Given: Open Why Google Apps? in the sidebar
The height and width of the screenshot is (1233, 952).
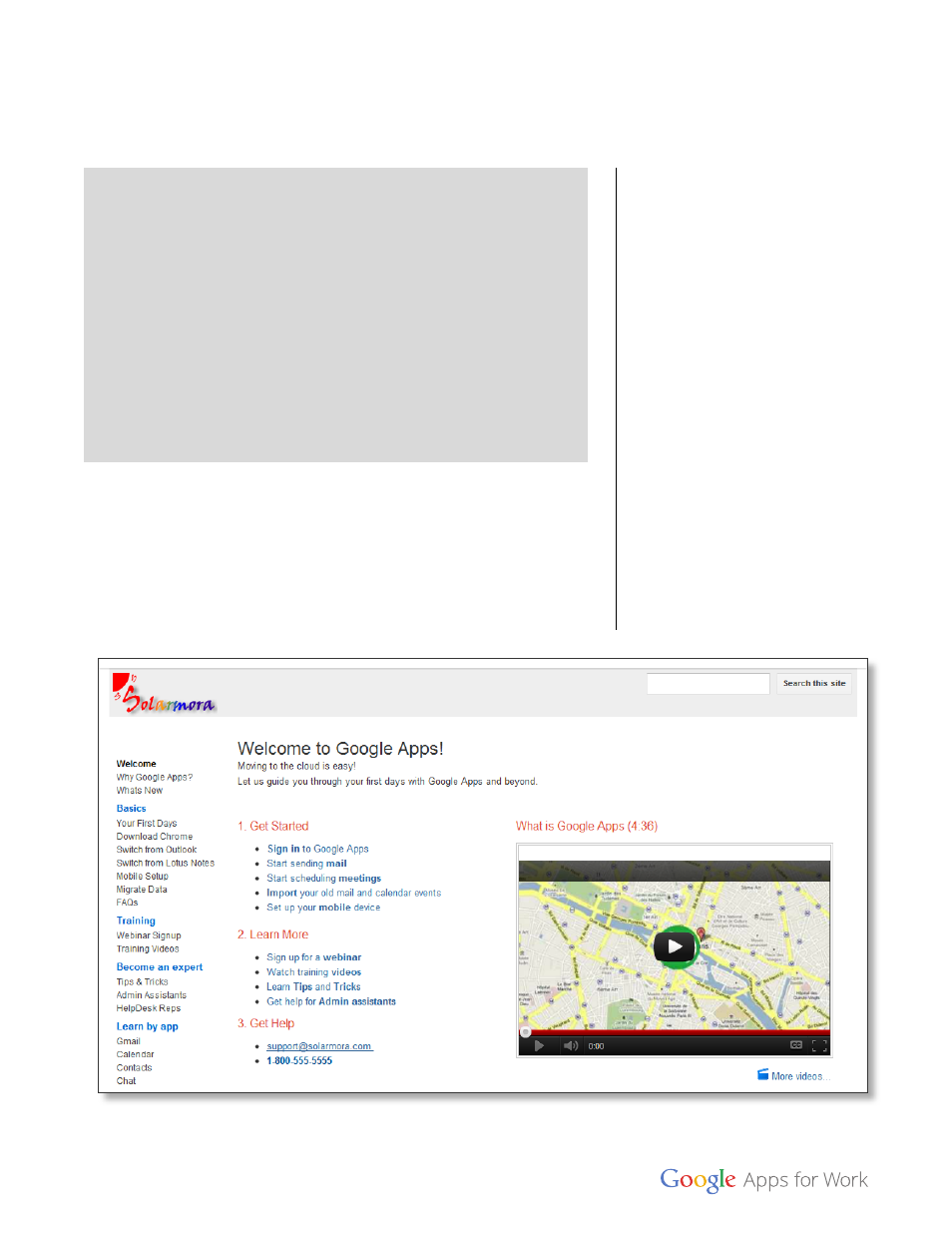Looking at the screenshot, I should click(155, 777).
